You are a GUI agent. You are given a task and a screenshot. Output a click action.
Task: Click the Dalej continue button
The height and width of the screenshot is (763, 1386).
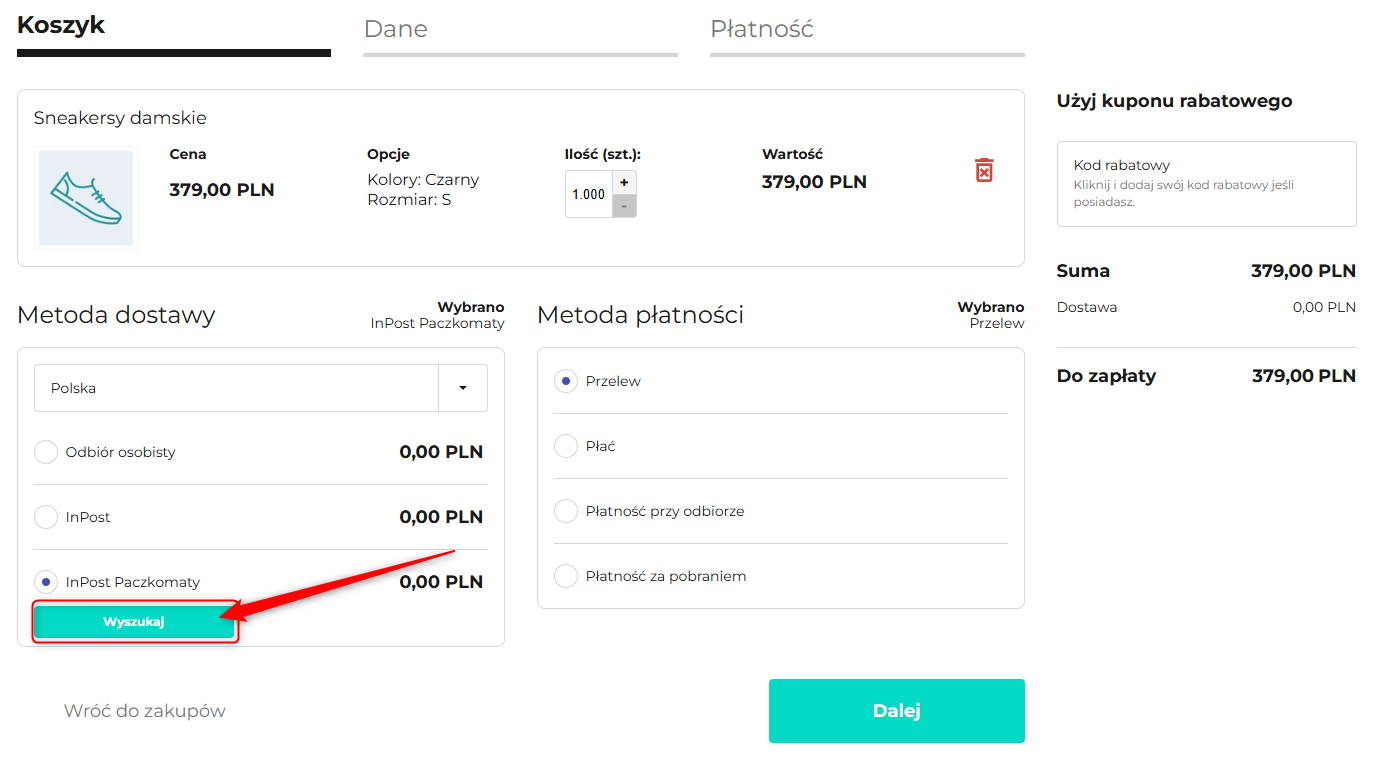(896, 711)
